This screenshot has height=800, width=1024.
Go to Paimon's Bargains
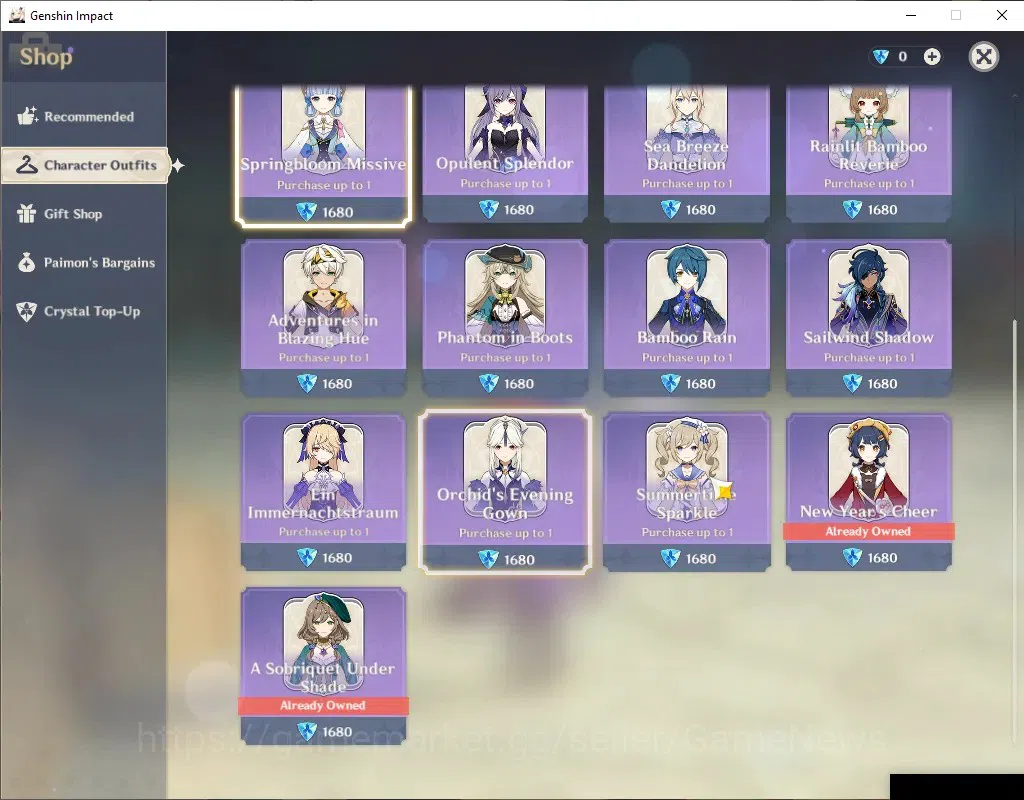(x=84, y=263)
